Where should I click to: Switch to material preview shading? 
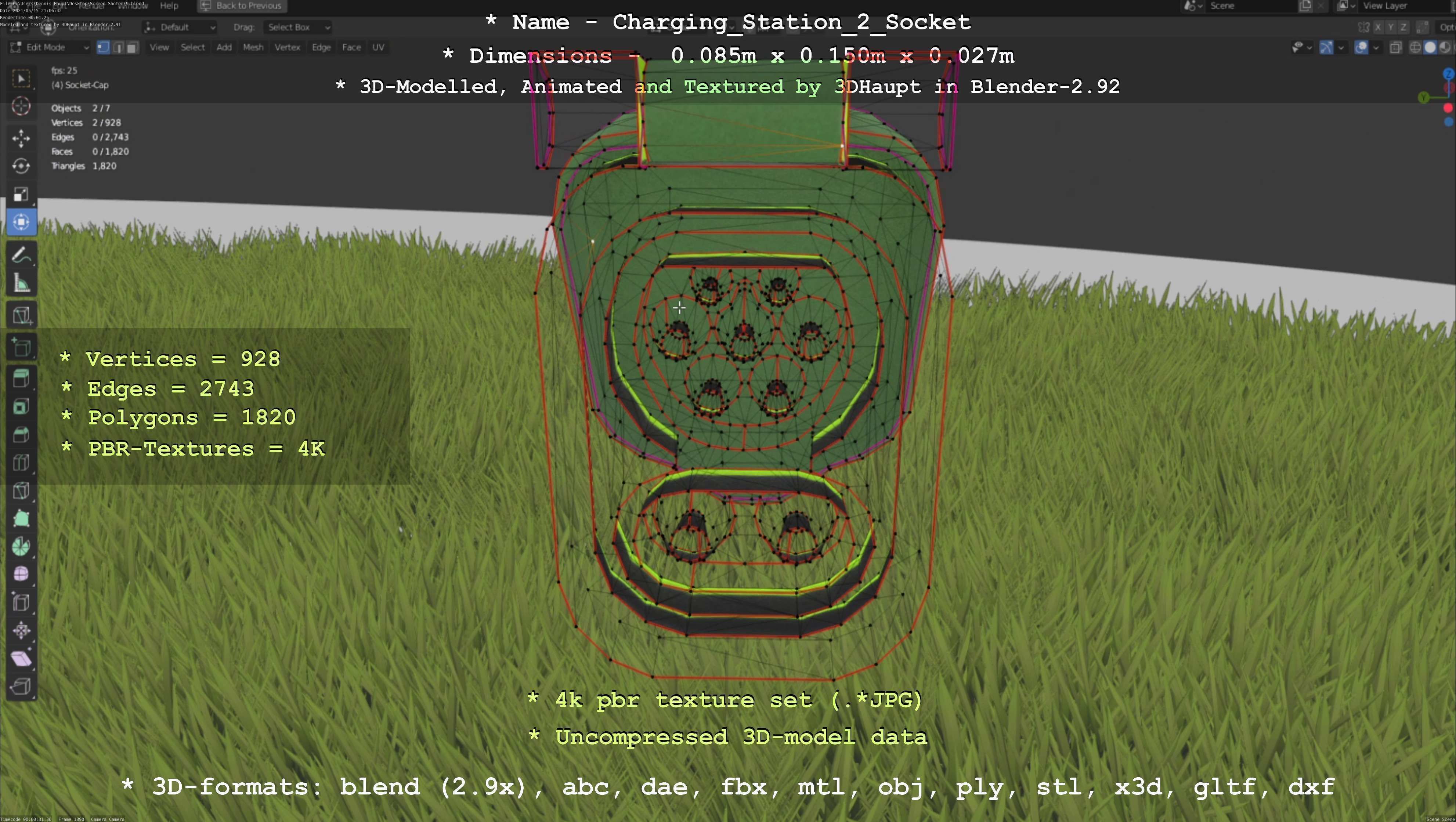point(1445,47)
